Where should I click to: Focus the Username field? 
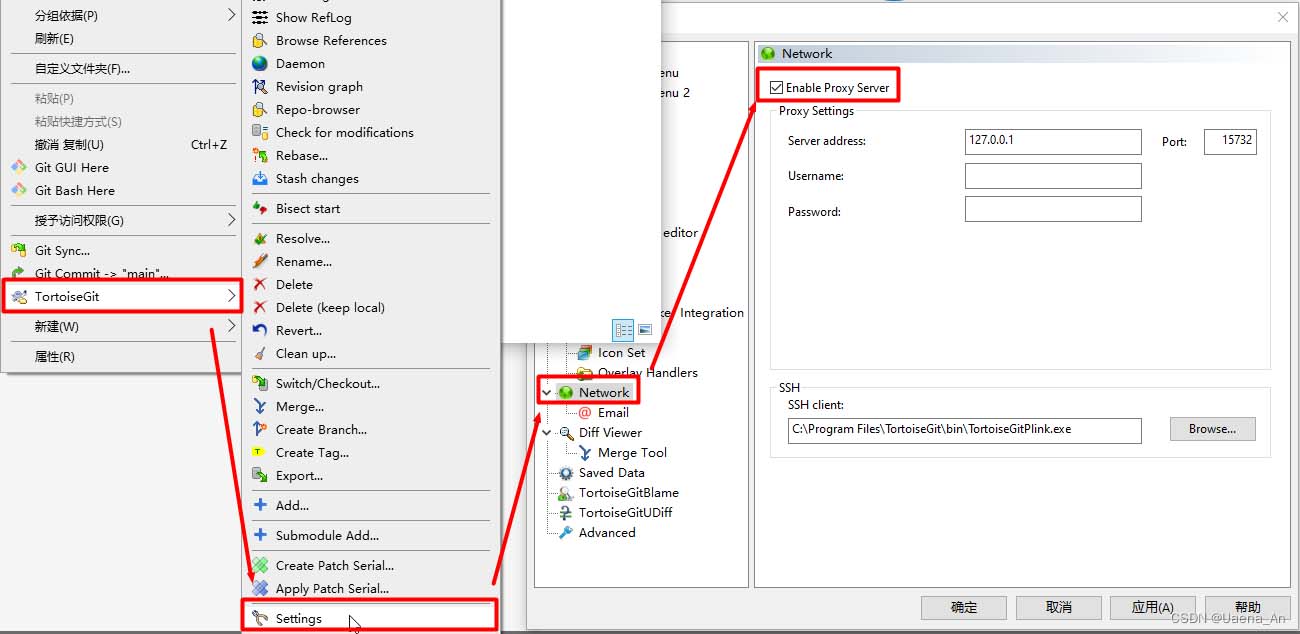[1053, 176]
